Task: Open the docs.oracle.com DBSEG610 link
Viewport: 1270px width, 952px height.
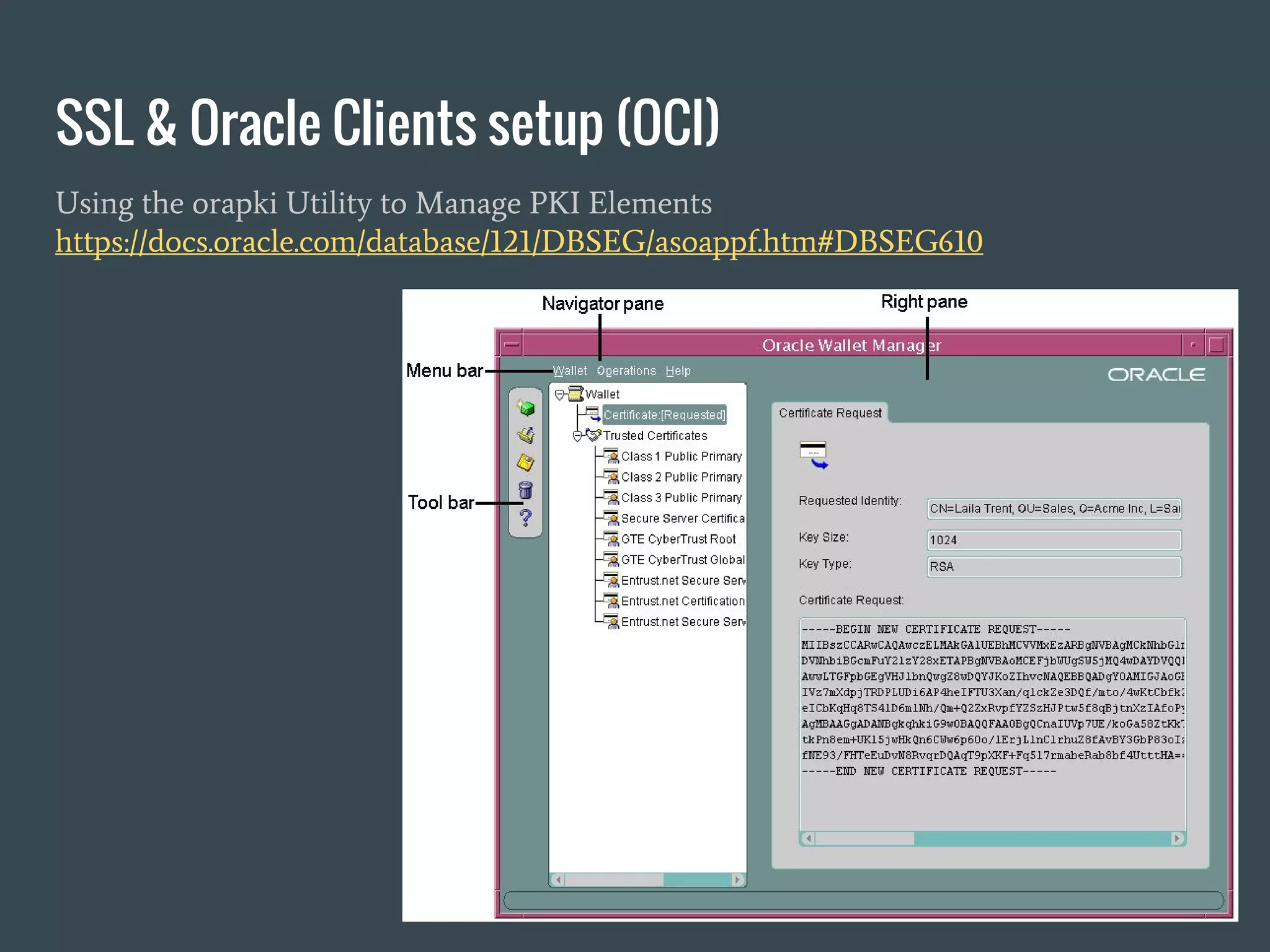Action: click(519, 242)
